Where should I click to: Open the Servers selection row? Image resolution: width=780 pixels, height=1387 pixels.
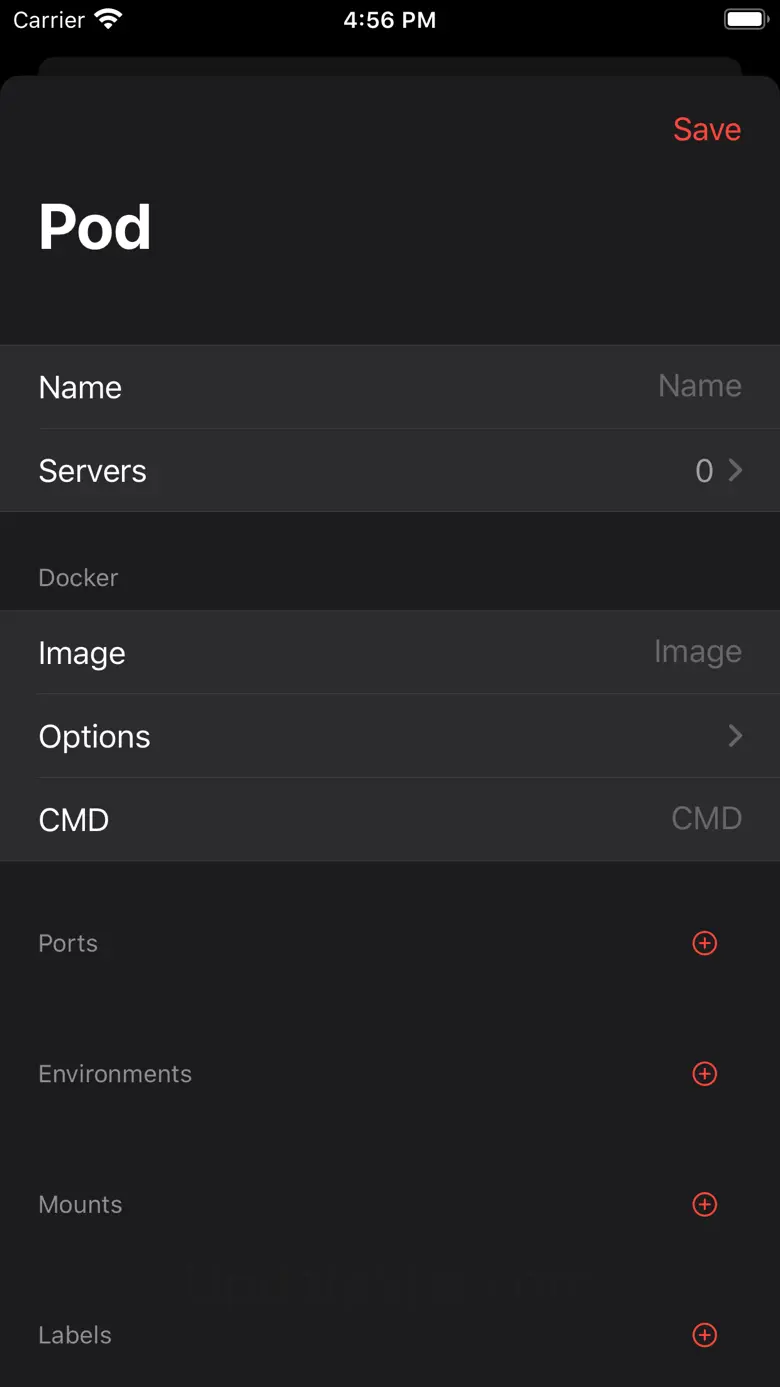click(x=390, y=471)
